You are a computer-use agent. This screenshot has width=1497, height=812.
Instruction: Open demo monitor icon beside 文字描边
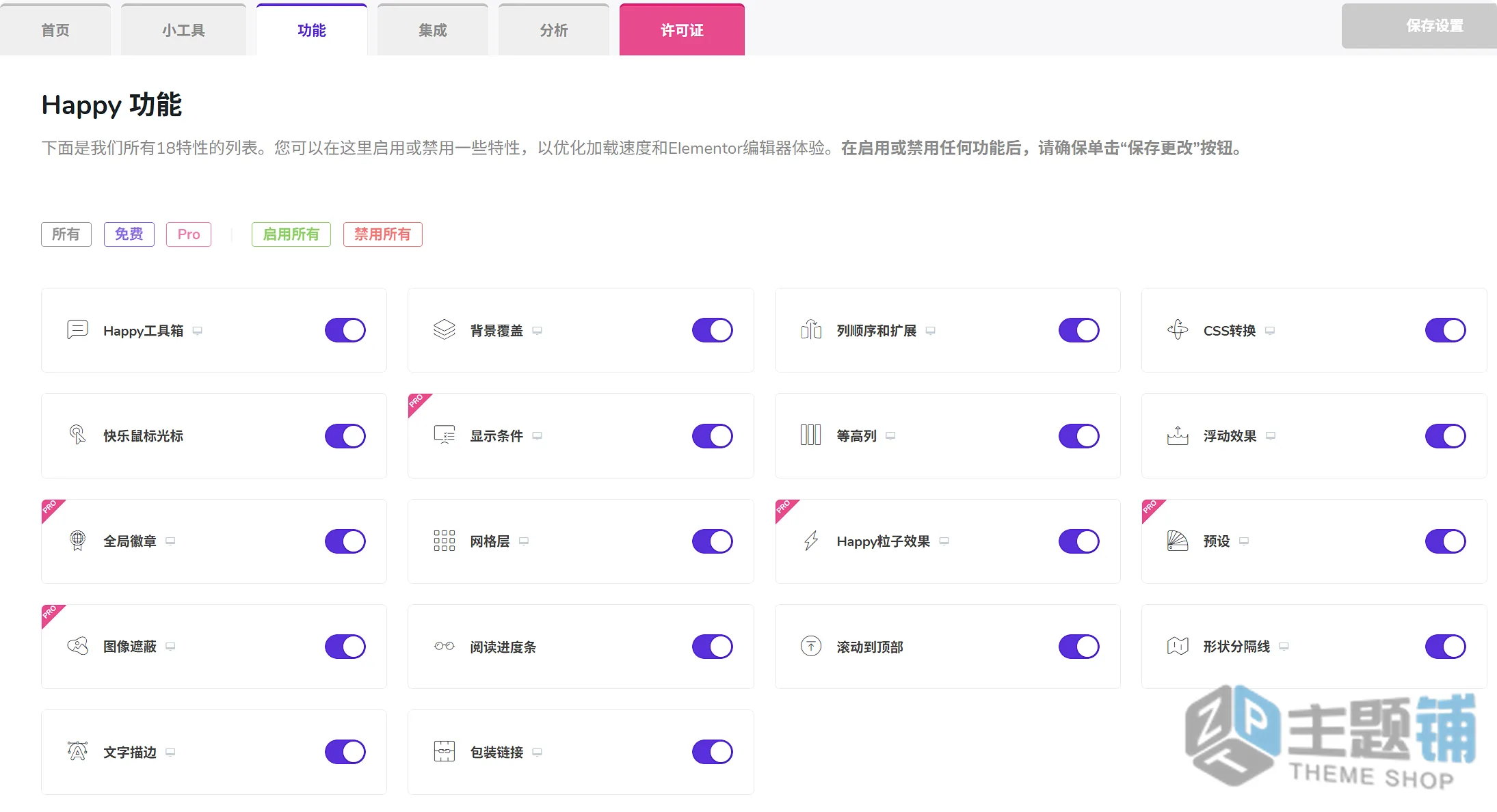(170, 753)
